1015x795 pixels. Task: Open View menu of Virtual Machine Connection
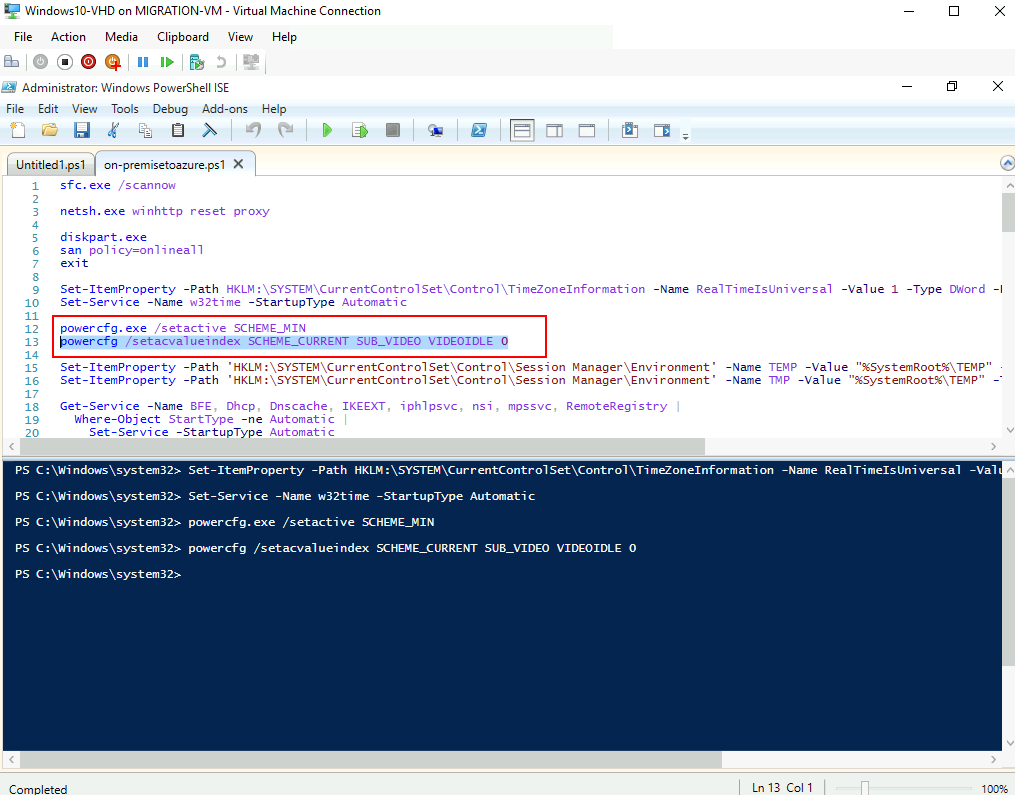[x=240, y=37]
